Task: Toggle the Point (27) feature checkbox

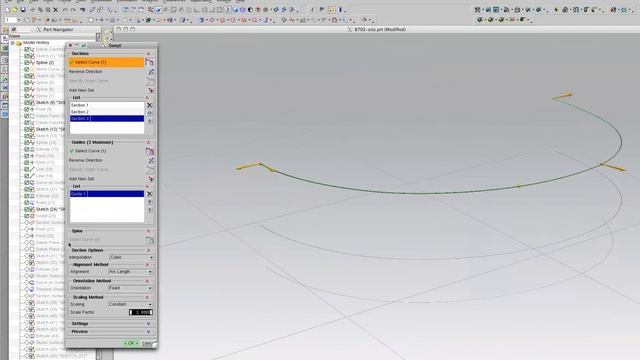Action: [x=27, y=229]
